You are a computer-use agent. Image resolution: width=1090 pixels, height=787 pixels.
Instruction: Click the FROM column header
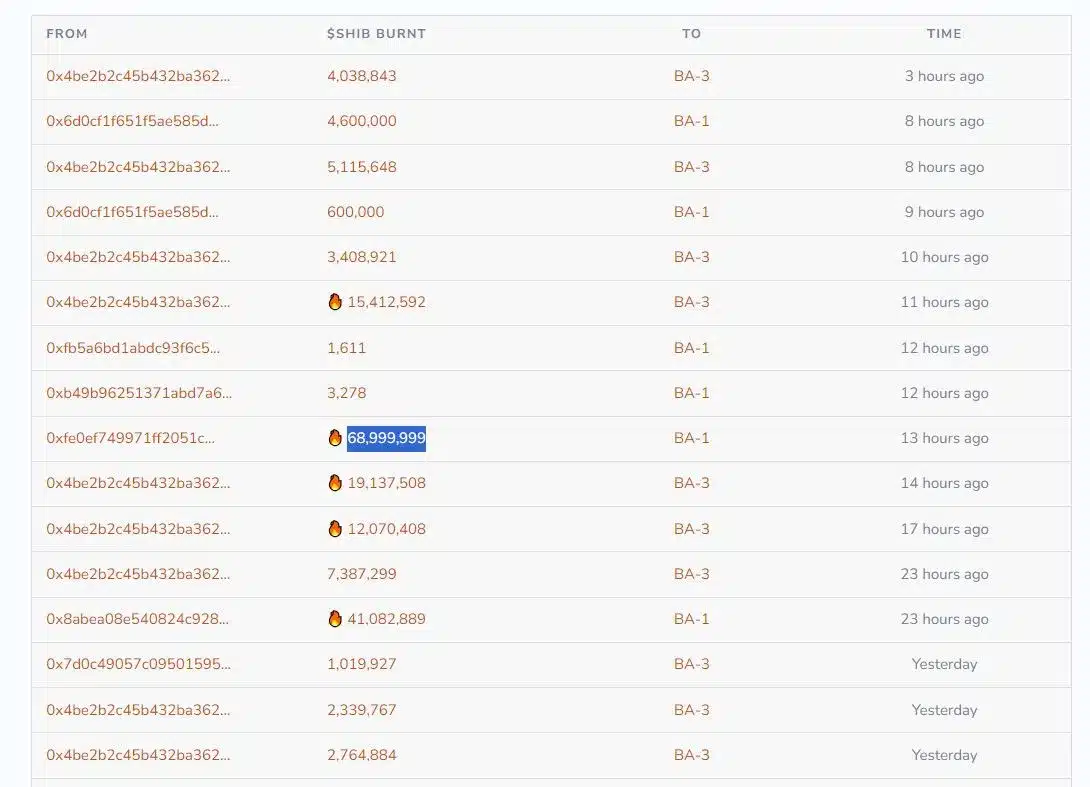click(x=67, y=33)
